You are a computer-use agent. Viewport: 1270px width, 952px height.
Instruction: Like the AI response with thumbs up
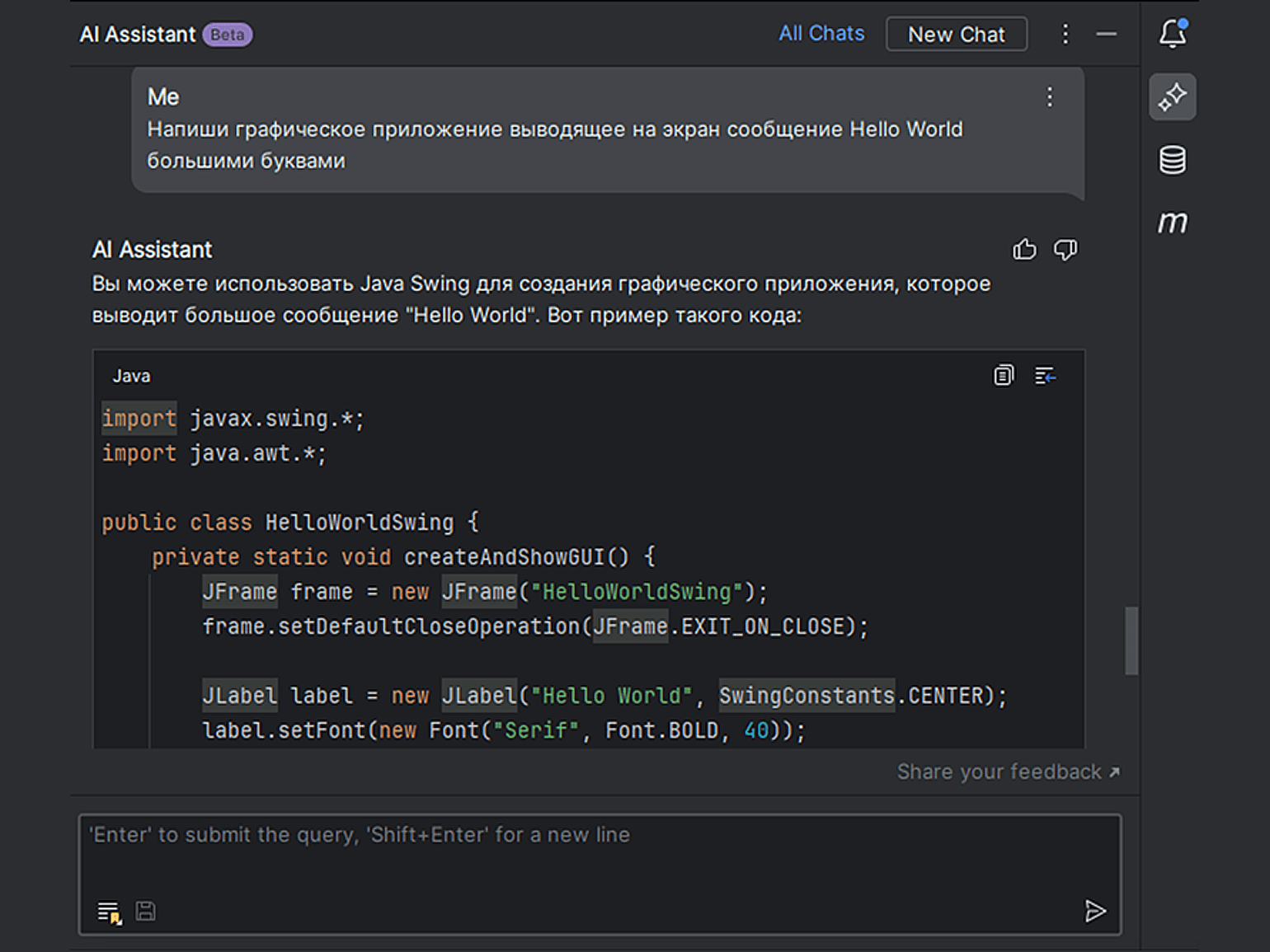(1024, 250)
